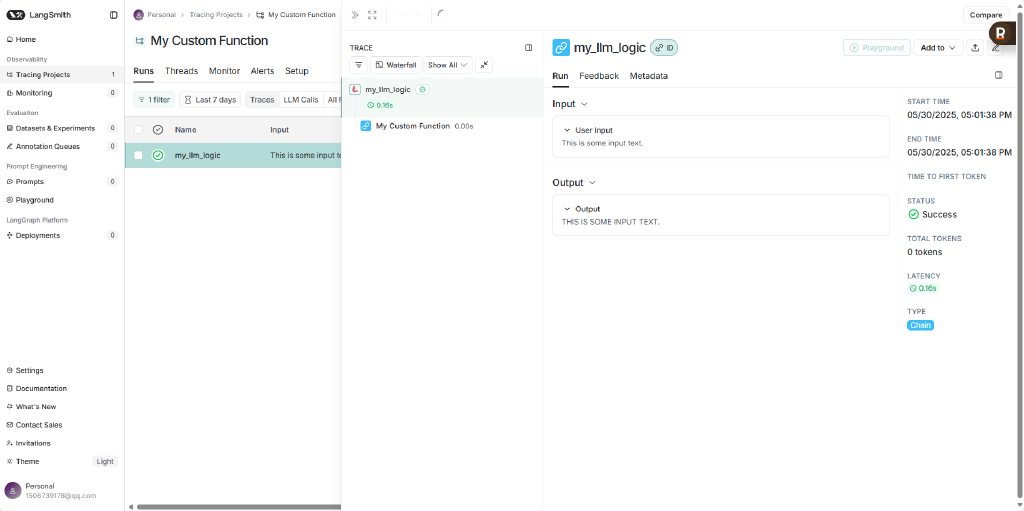
Task: Collapse the trace panel with double-chevron icon
Action: pyautogui.click(x=355, y=15)
